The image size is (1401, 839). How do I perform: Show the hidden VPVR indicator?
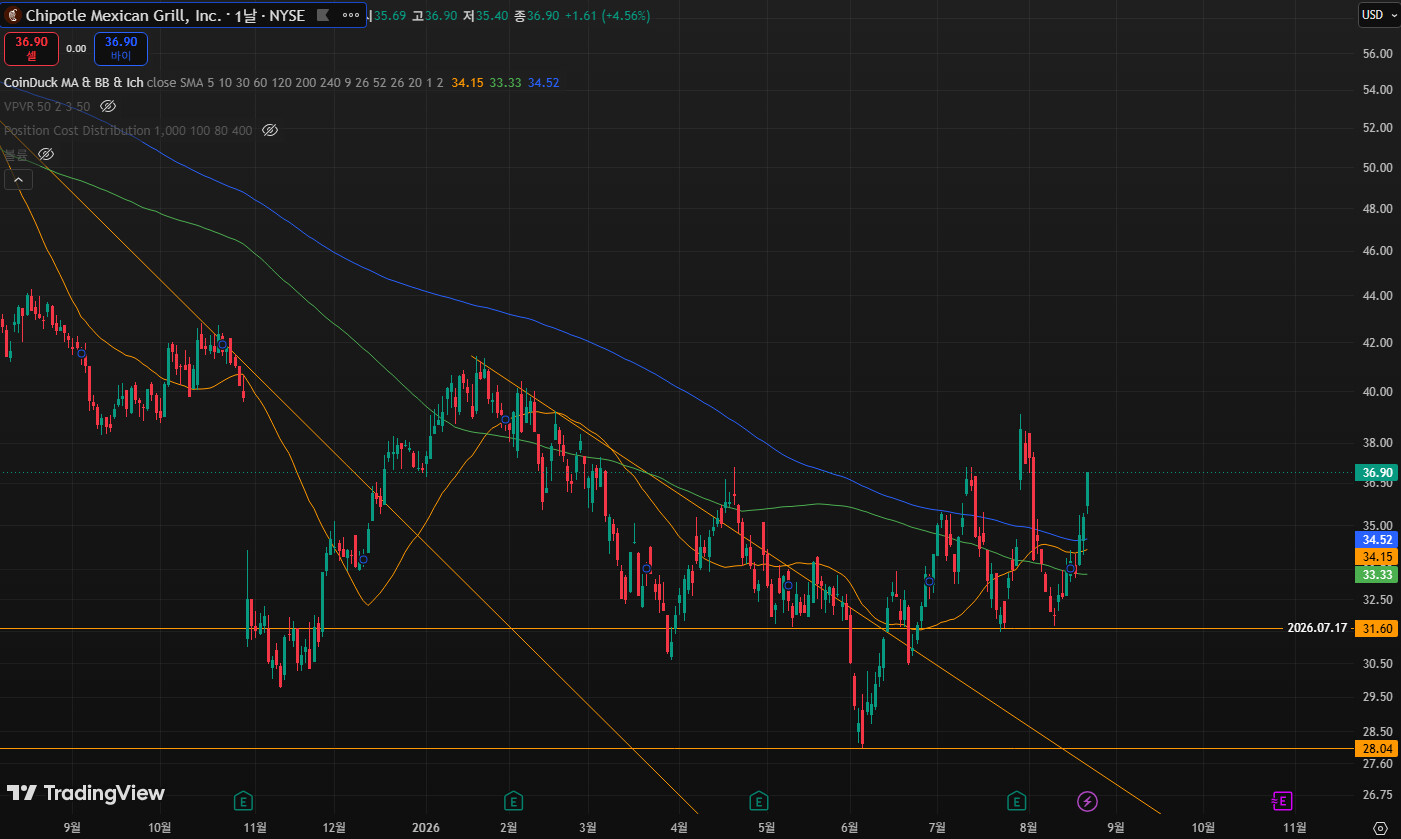pyautogui.click(x=109, y=106)
